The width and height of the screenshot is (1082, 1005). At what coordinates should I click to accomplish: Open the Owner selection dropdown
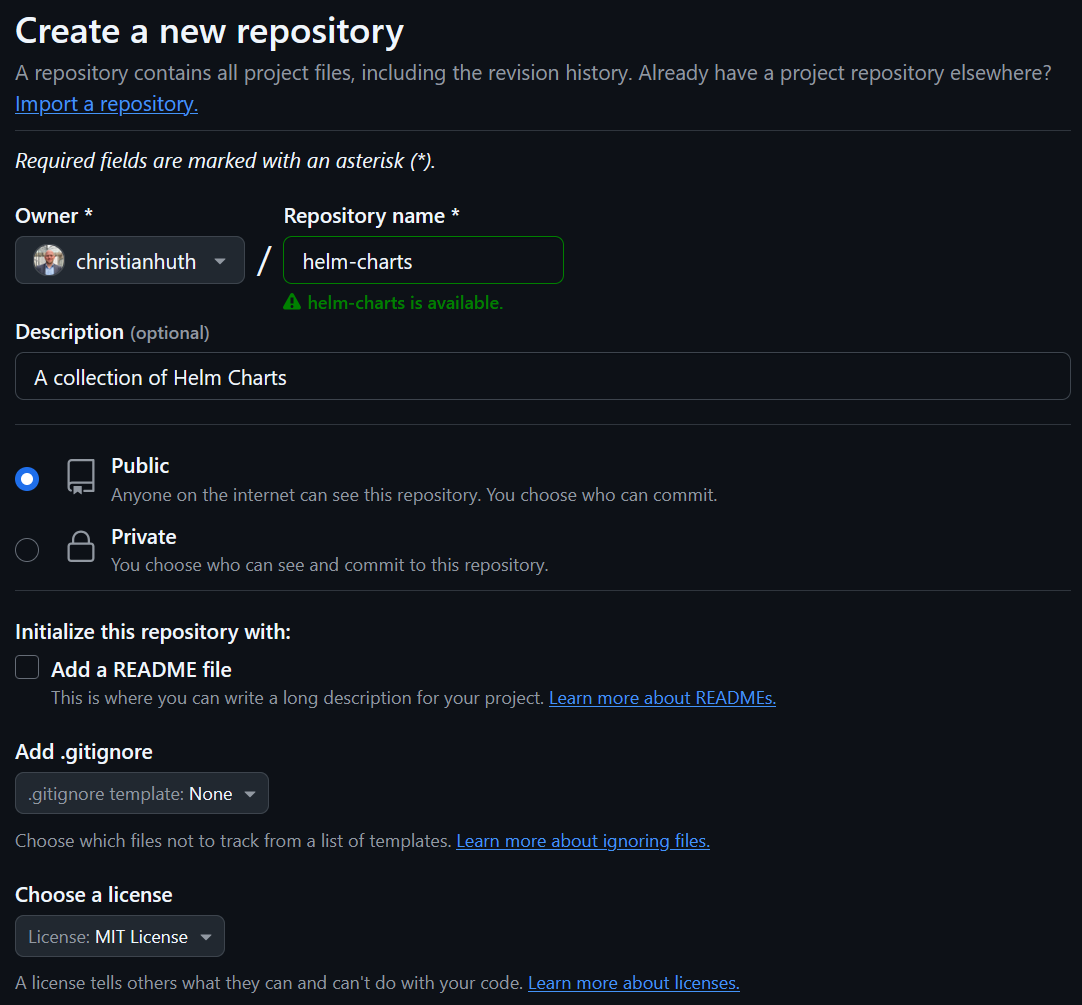pyautogui.click(x=129, y=260)
